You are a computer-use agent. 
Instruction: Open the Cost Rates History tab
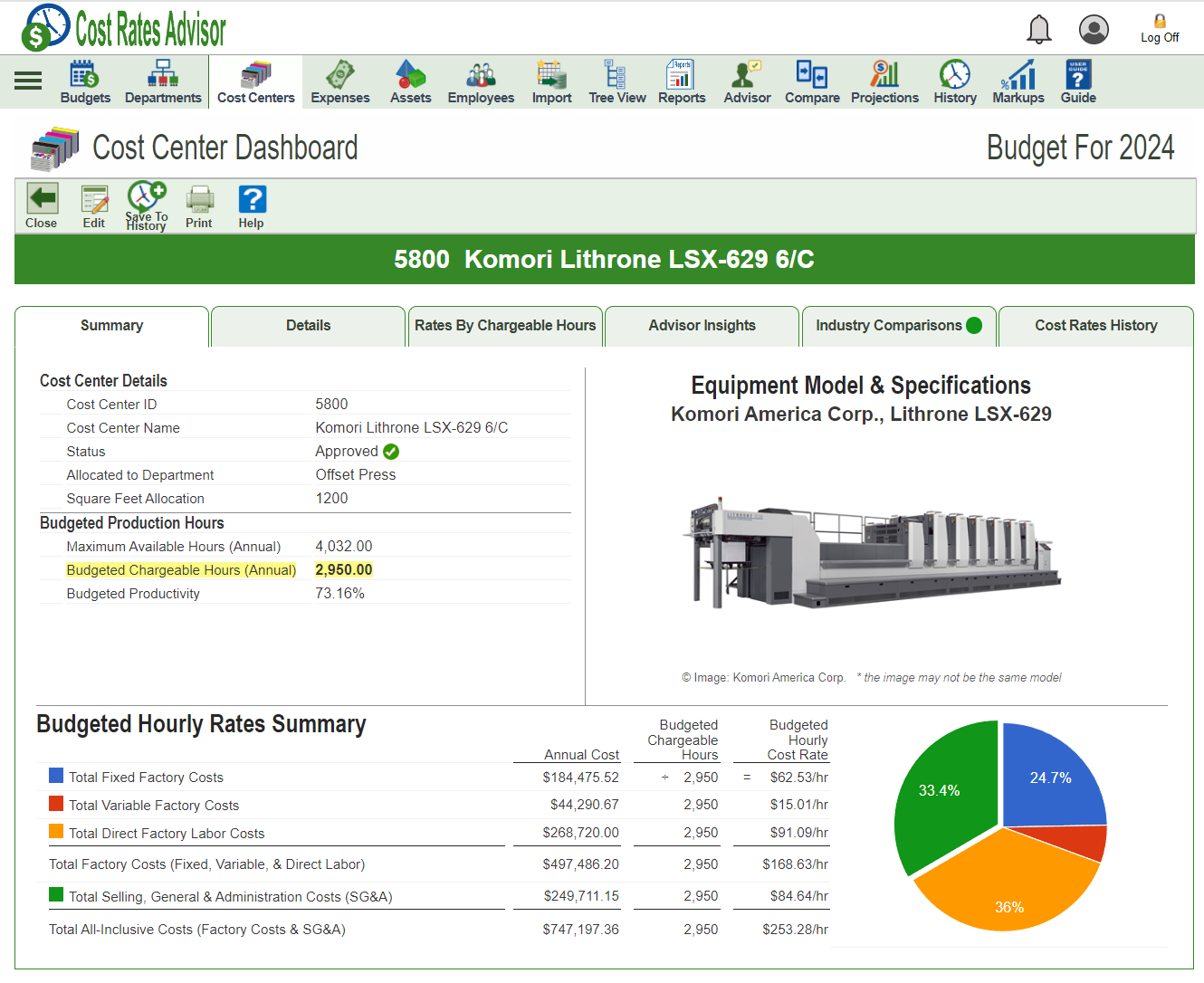[1096, 326]
